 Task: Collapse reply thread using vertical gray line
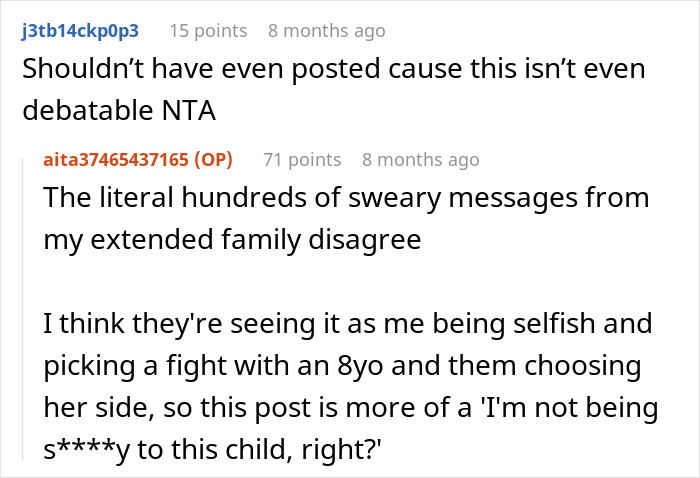(23, 308)
